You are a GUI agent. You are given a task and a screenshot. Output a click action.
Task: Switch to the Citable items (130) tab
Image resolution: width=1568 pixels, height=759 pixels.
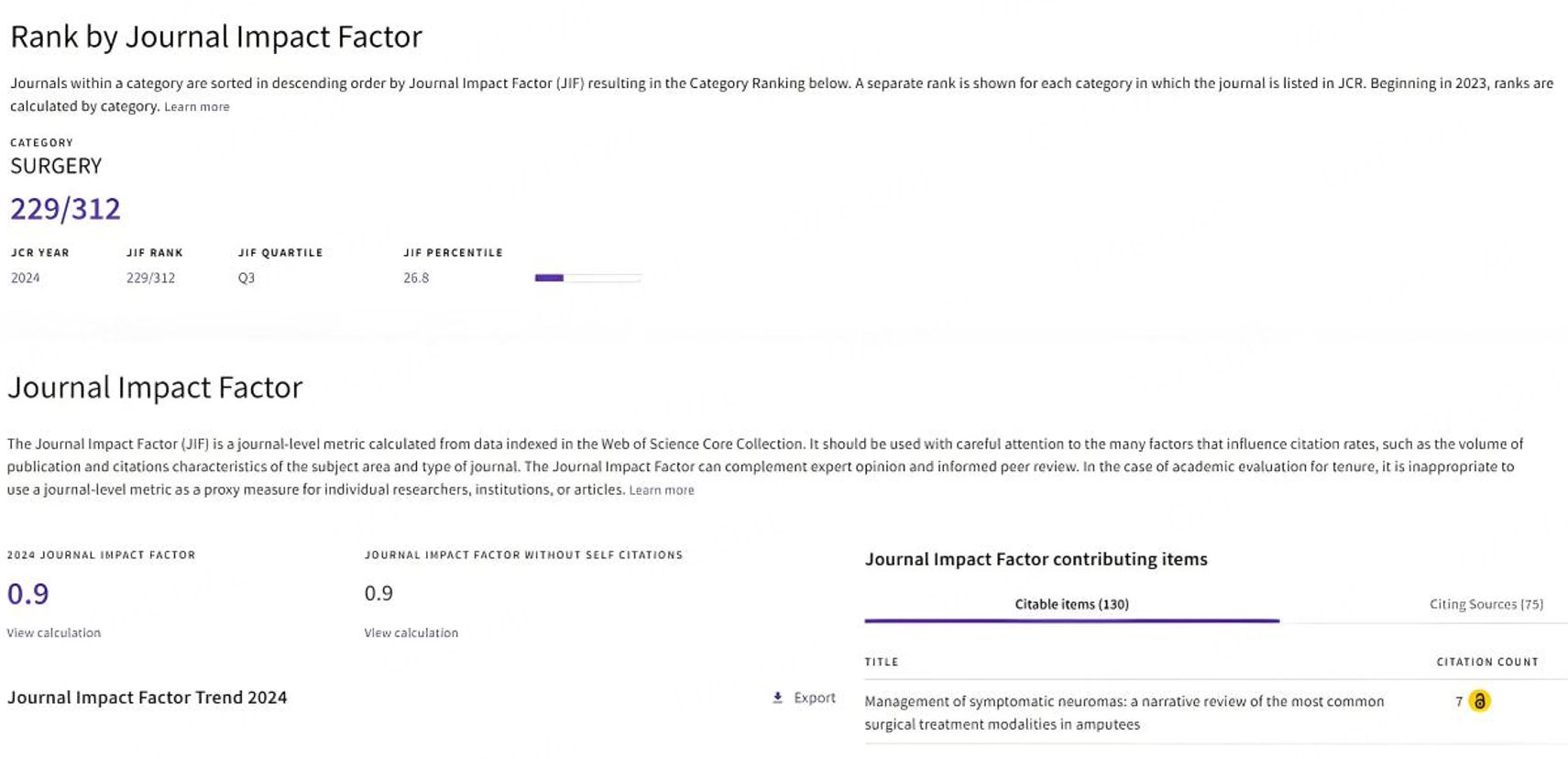(x=1069, y=604)
